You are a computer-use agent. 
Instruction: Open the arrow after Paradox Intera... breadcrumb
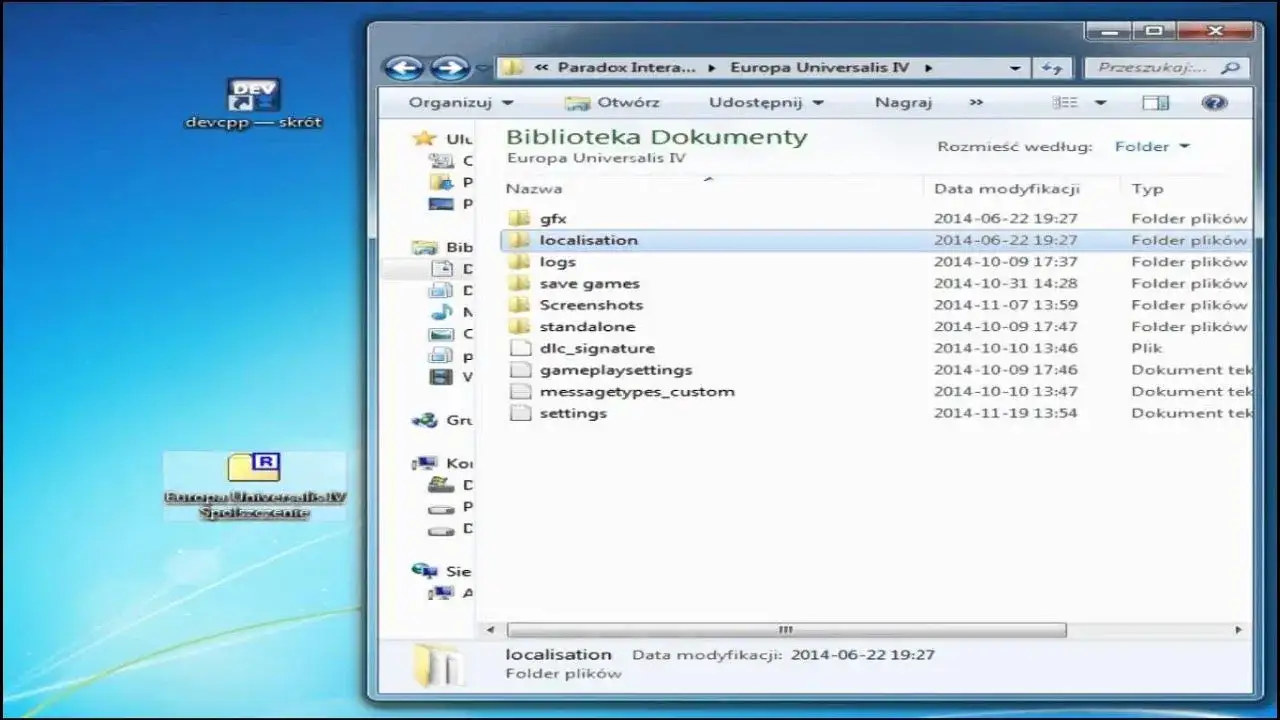tap(712, 68)
